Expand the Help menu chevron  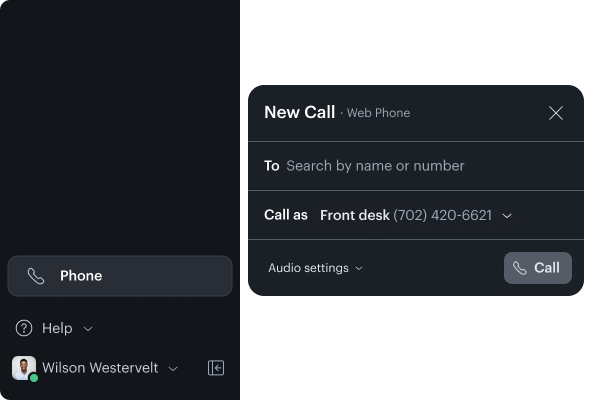tap(88, 329)
